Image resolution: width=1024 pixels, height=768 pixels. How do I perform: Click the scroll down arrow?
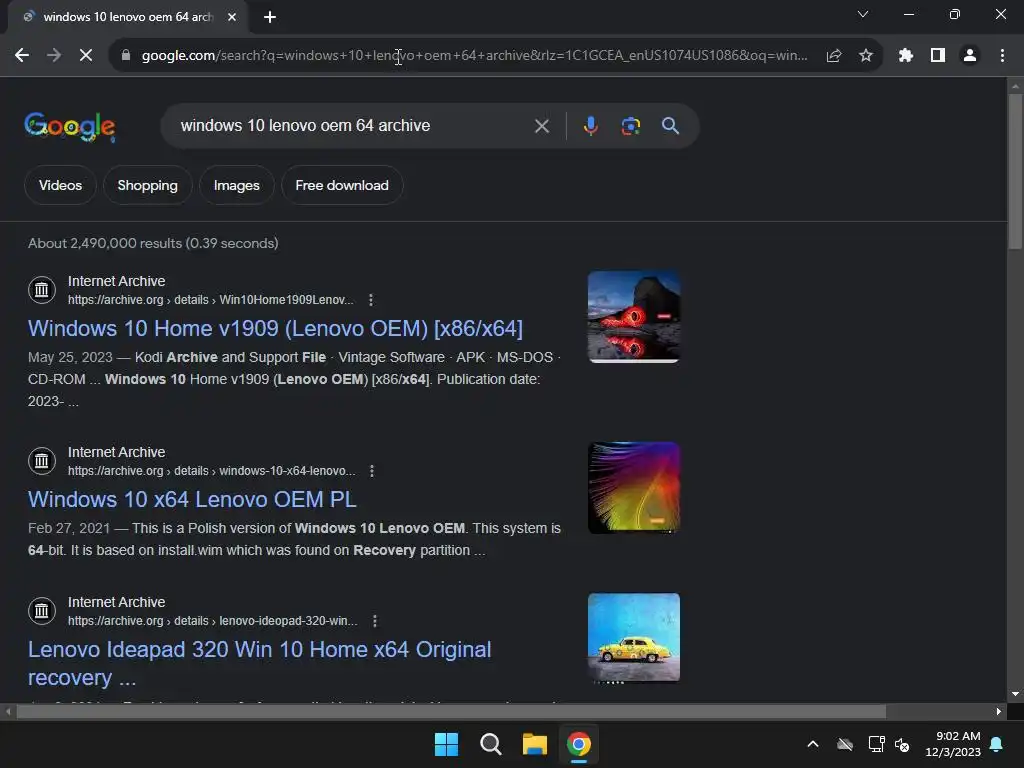click(x=1015, y=694)
